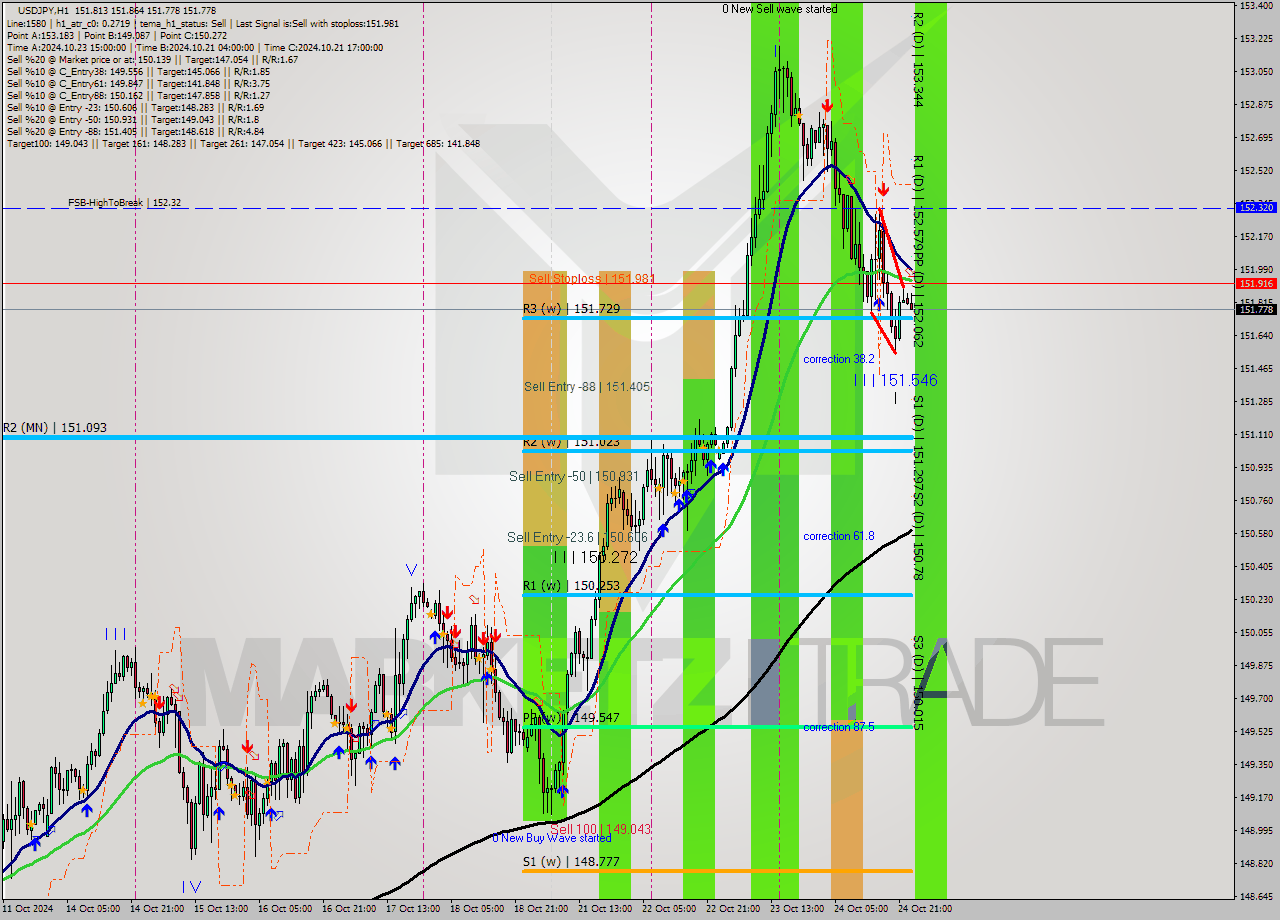
Task: Click the '17 Oct 13:00' time axis label
Action: tap(412, 909)
